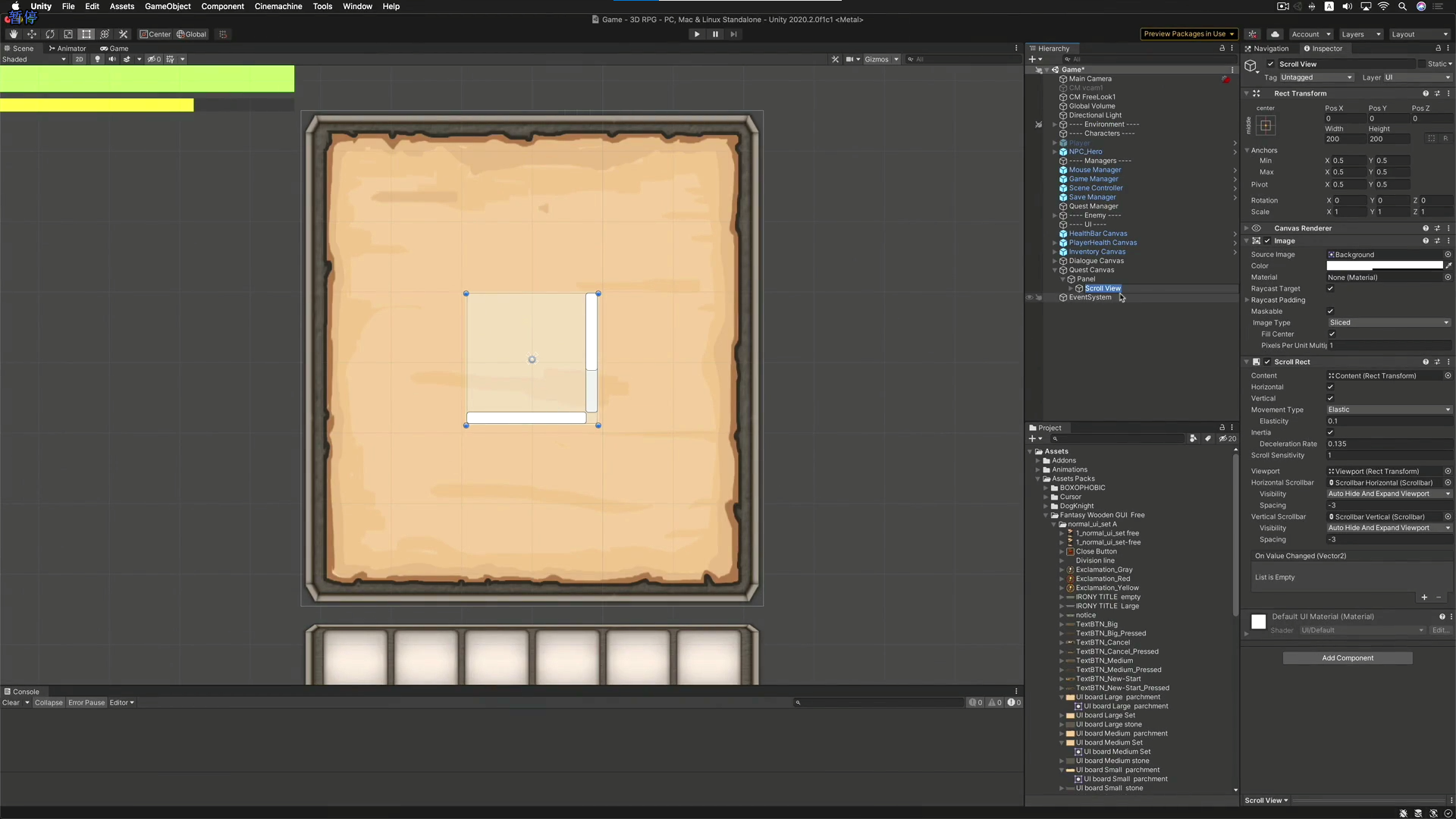Uncheck Fill Center on the Image component
Screen dimensions: 1456x819
pyautogui.click(x=1330, y=334)
